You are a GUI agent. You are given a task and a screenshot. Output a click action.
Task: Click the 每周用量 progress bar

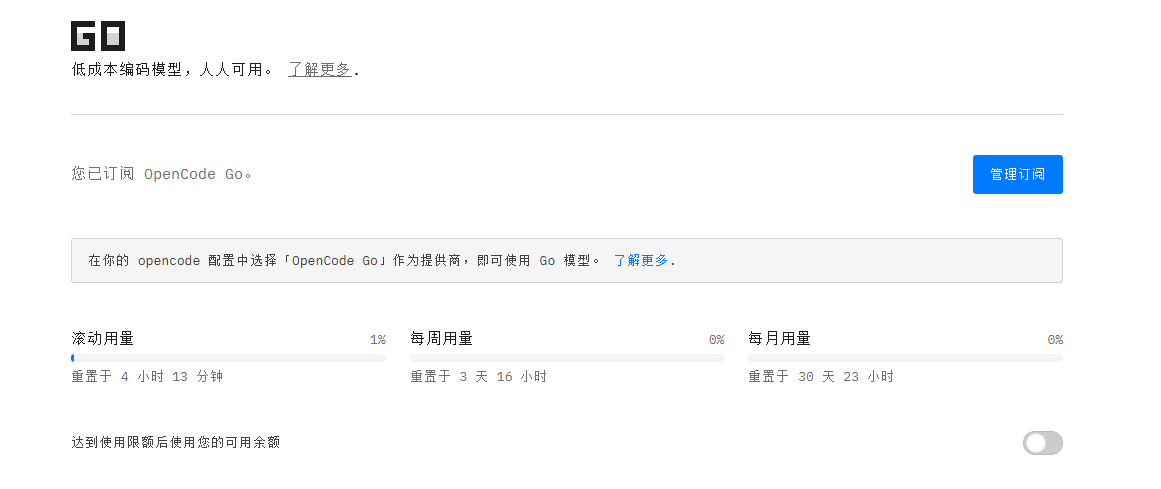pyautogui.click(x=567, y=358)
